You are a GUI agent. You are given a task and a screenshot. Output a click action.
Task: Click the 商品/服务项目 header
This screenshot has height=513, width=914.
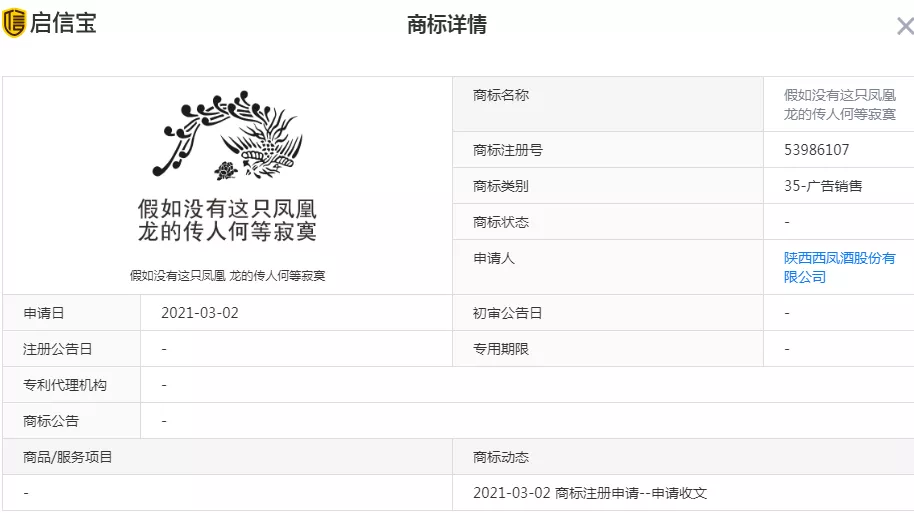point(68,457)
